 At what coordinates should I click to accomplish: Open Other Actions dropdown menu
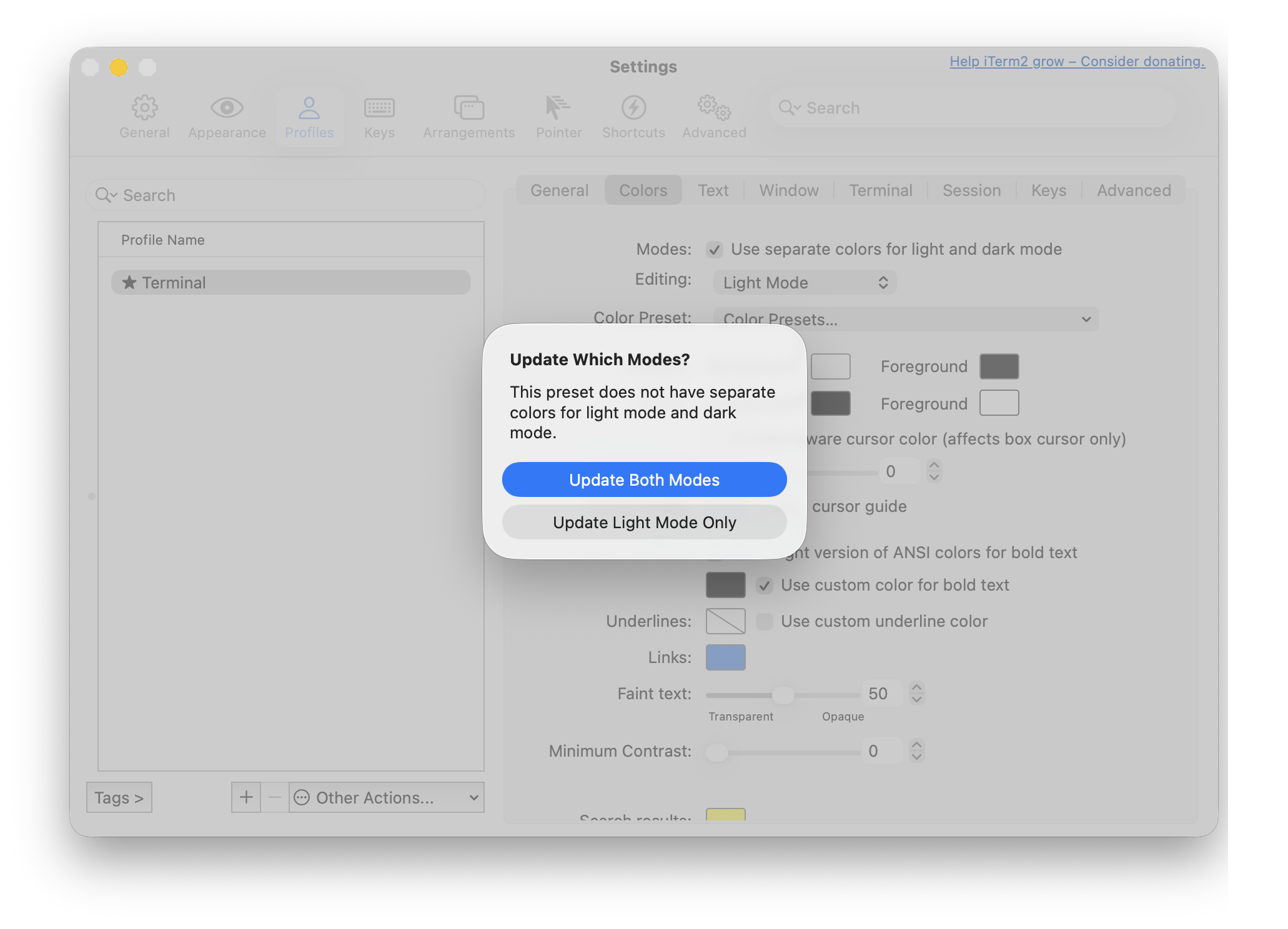point(386,798)
